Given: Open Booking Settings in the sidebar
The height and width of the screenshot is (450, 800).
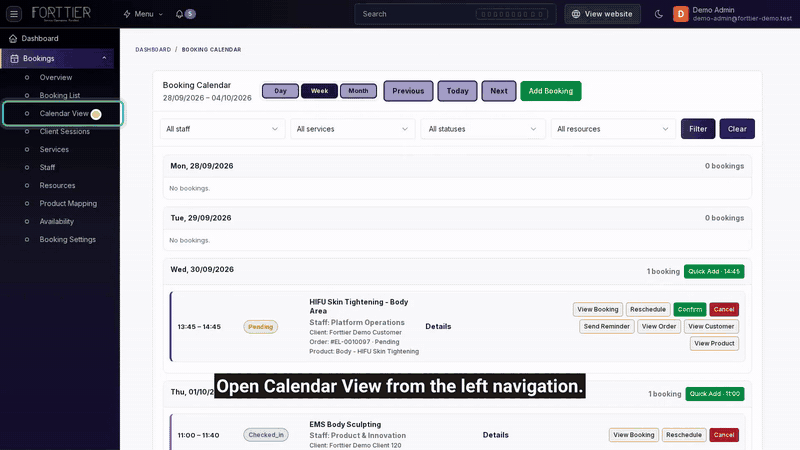Looking at the screenshot, I should pos(67,239).
